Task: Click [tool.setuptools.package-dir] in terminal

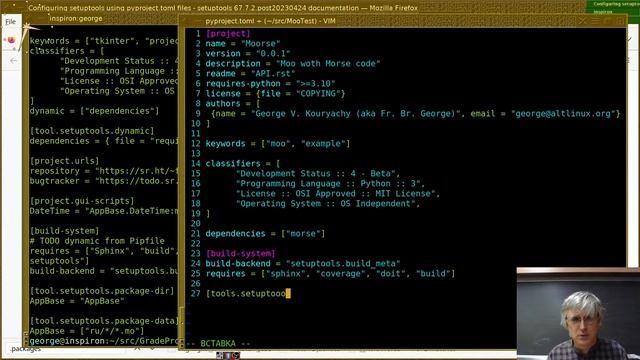Action: [101, 291]
